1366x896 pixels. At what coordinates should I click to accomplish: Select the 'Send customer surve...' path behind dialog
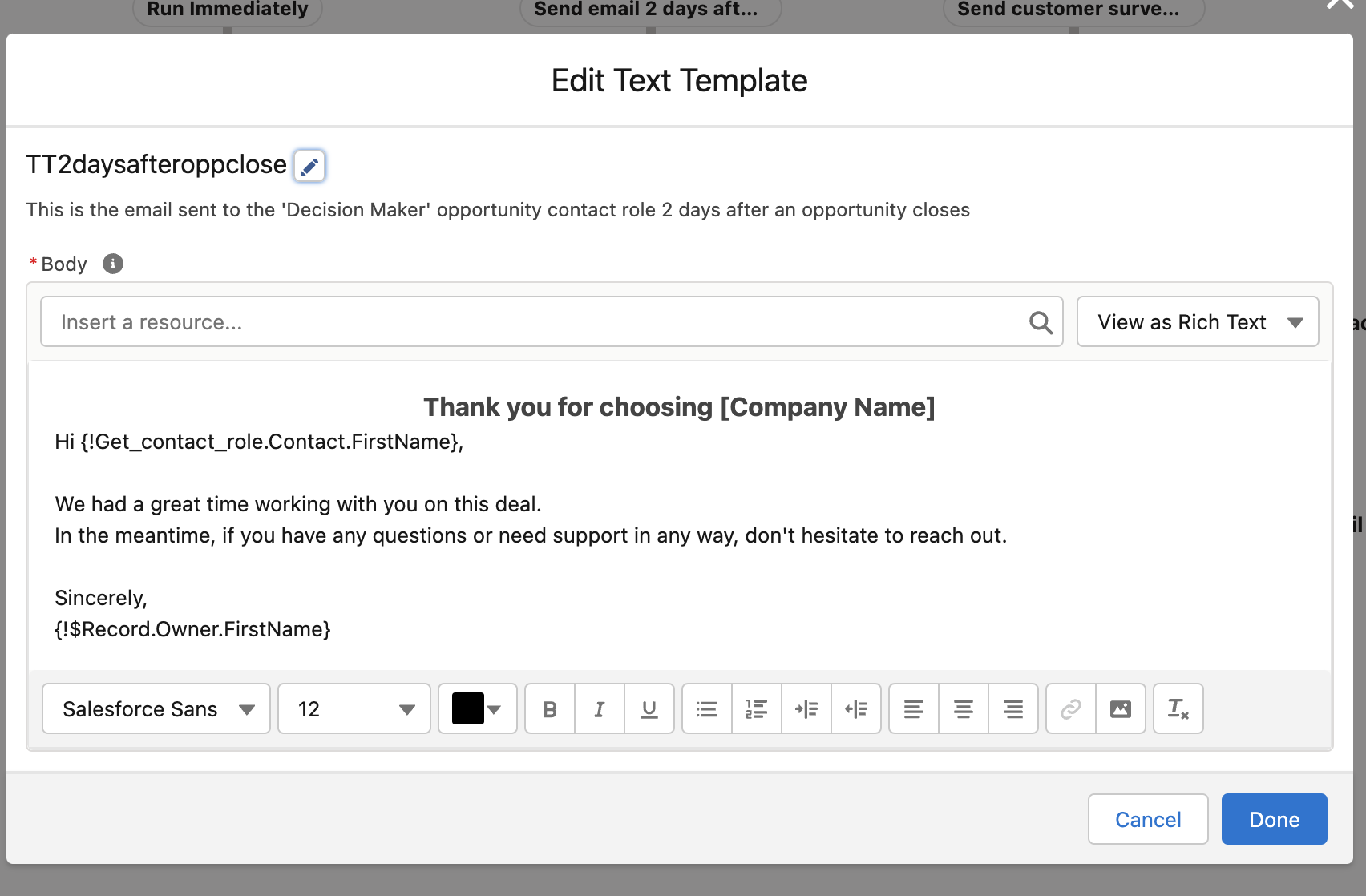[x=1073, y=10]
